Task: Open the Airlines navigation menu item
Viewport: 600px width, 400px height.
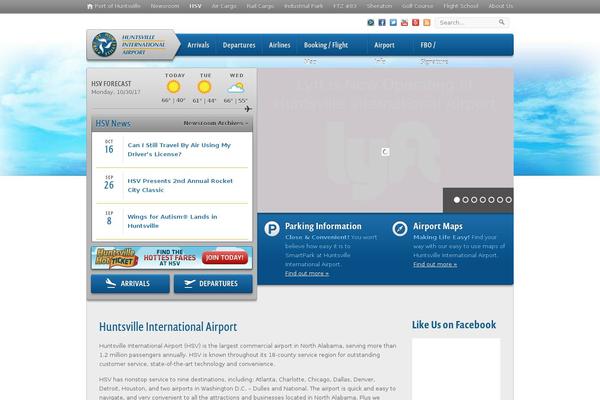Action: point(280,45)
